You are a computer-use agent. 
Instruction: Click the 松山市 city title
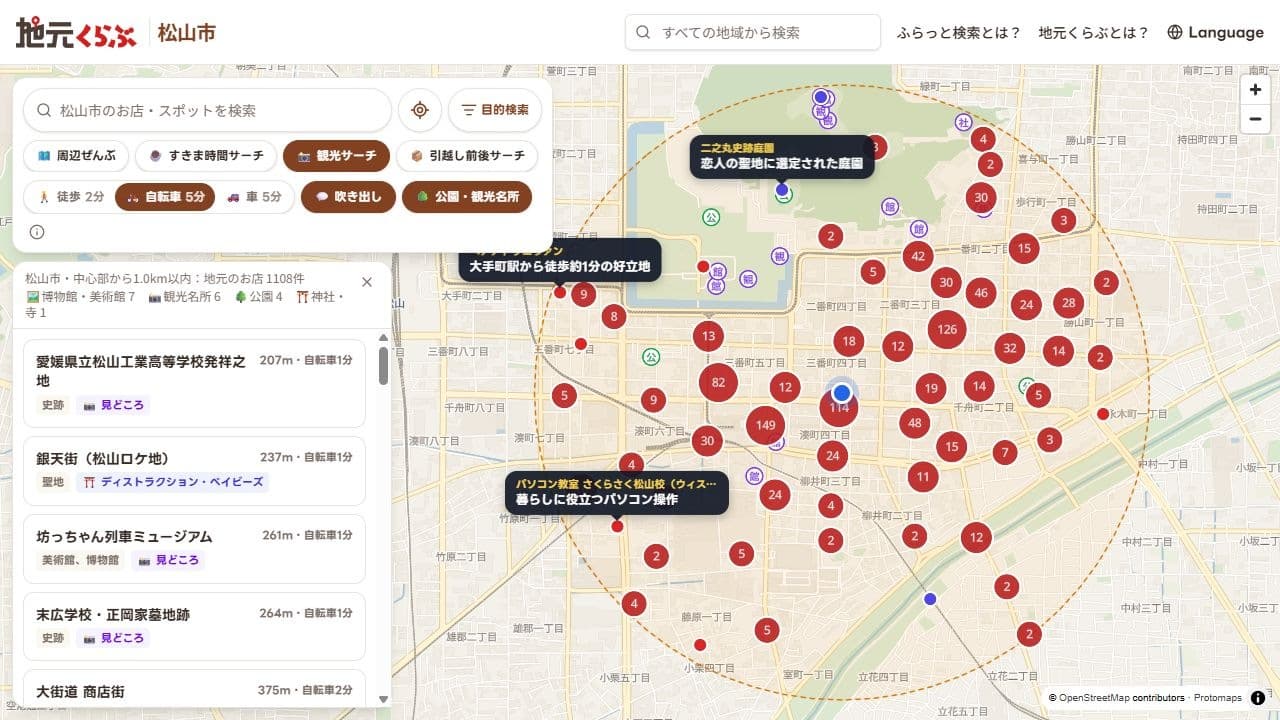tap(187, 32)
